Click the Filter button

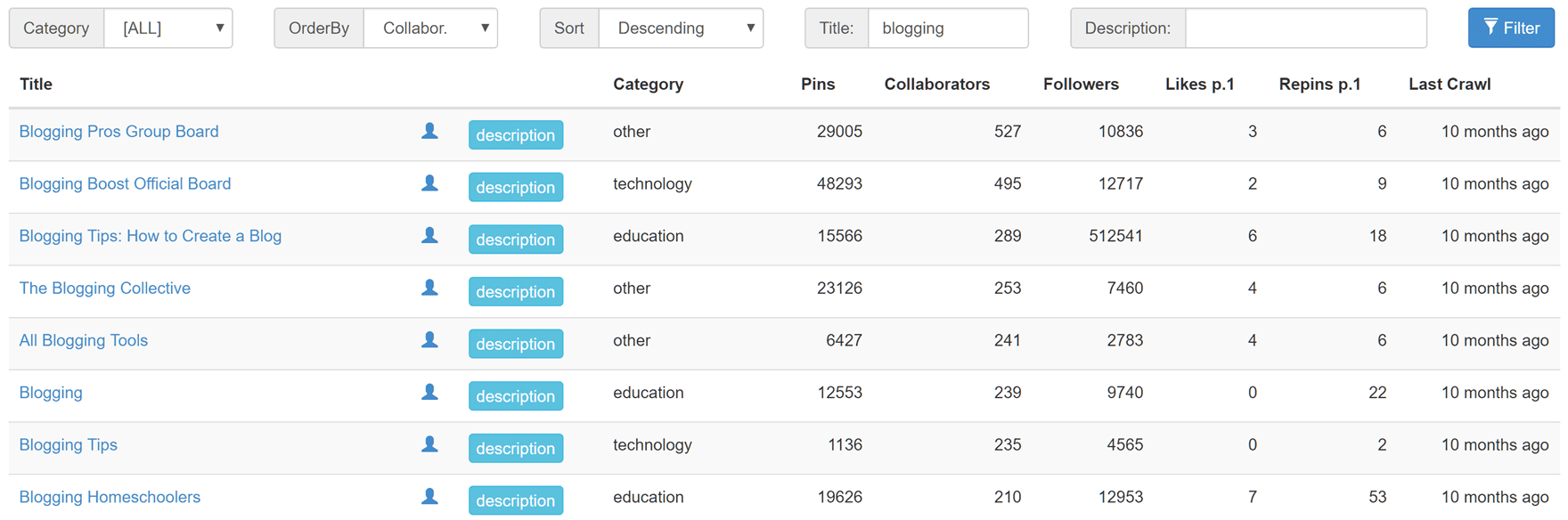click(x=1511, y=28)
